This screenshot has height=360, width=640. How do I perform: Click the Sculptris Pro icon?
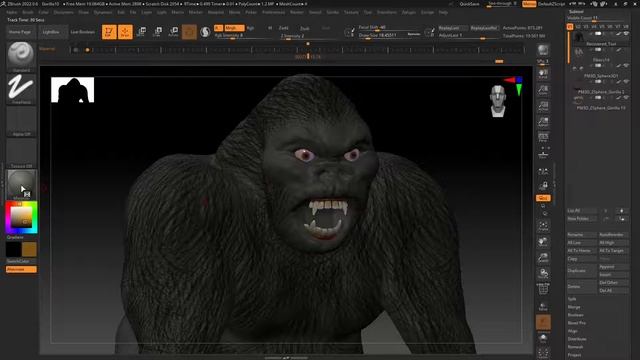pyautogui.click(x=205, y=32)
